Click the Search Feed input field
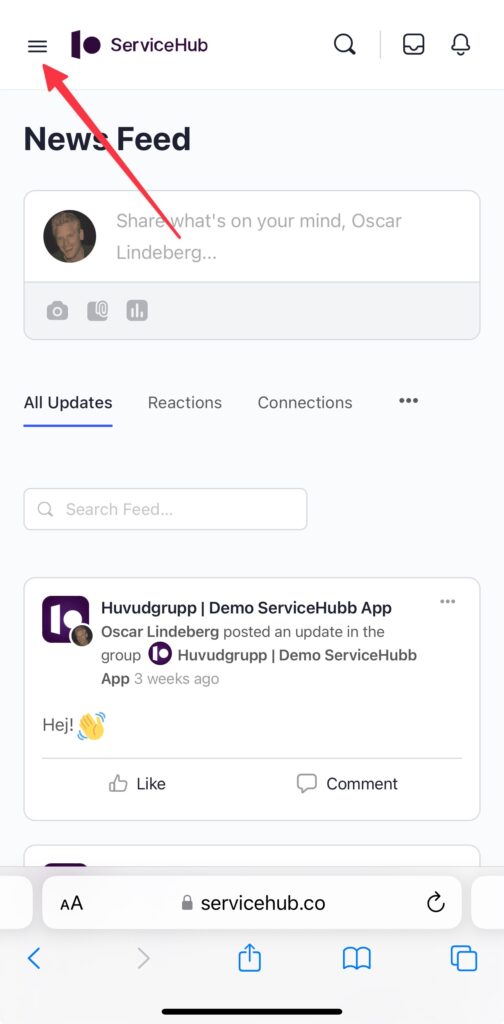This screenshot has height=1024, width=504. 165,509
